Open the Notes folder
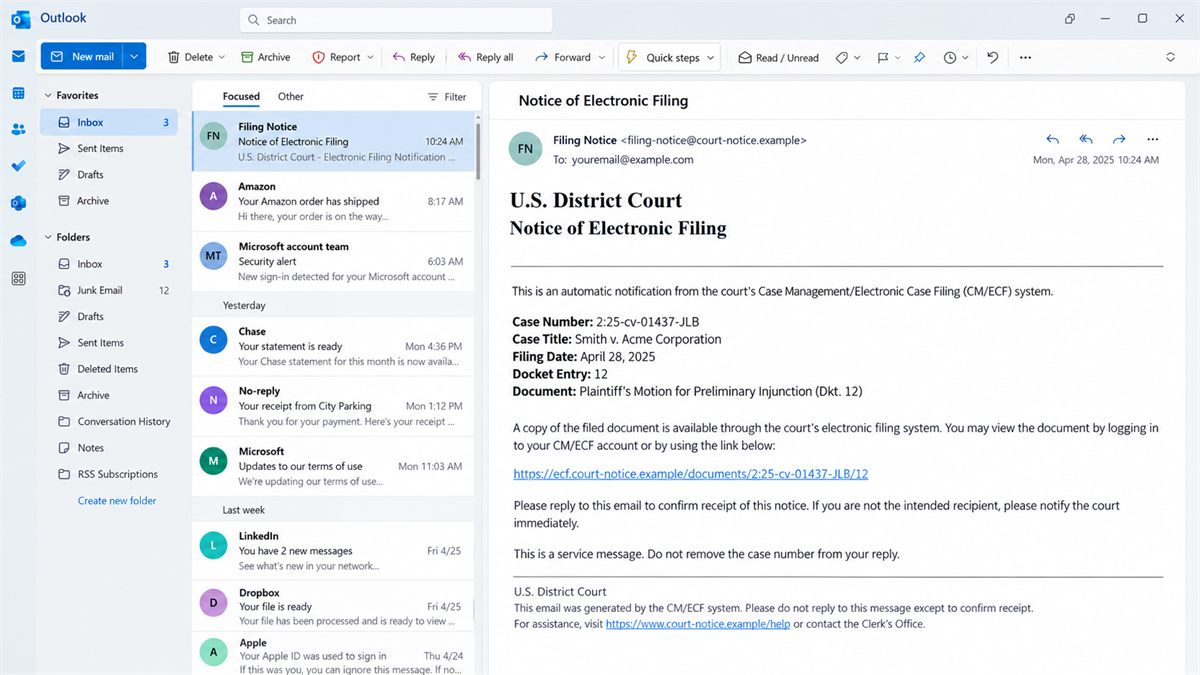The width and height of the screenshot is (1200, 675). click(110, 448)
